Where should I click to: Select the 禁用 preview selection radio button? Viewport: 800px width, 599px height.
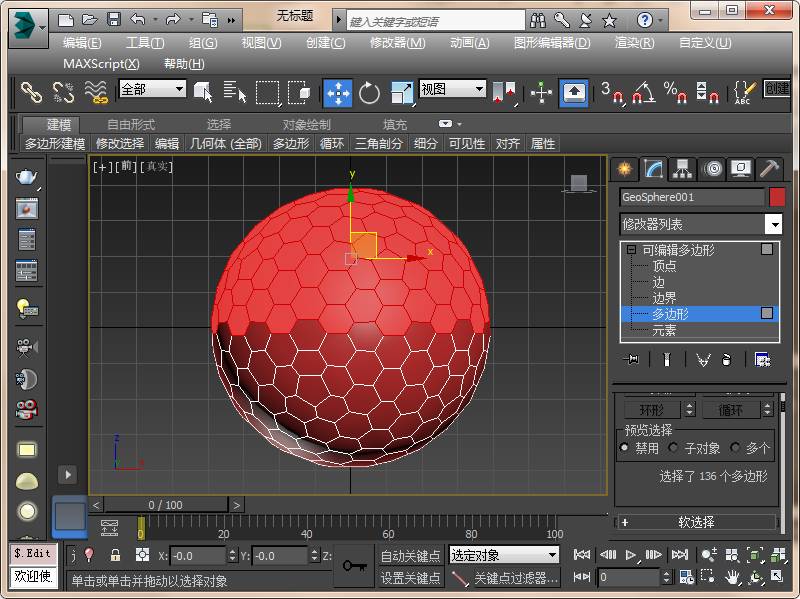[624, 447]
